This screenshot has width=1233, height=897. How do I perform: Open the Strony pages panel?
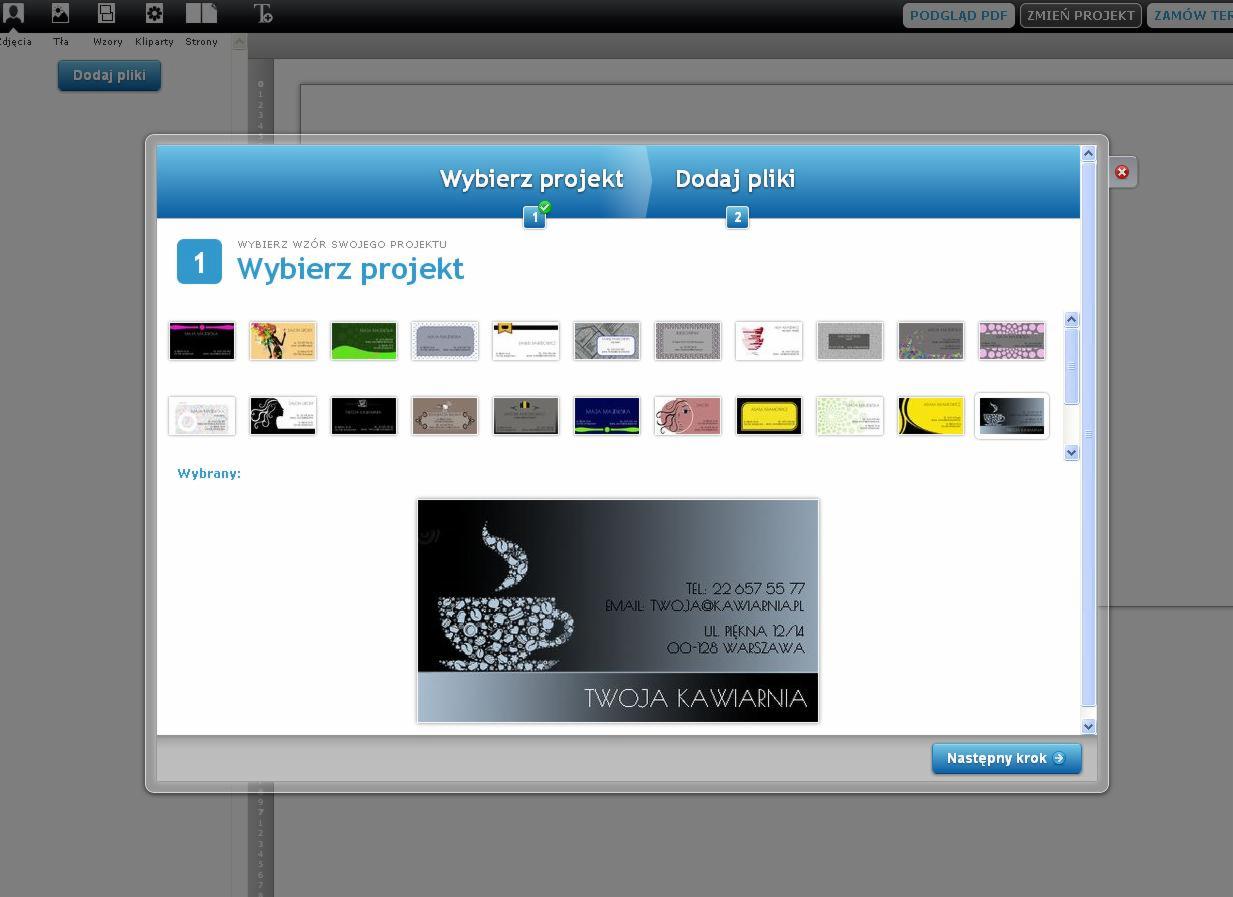tap(200, 15)
